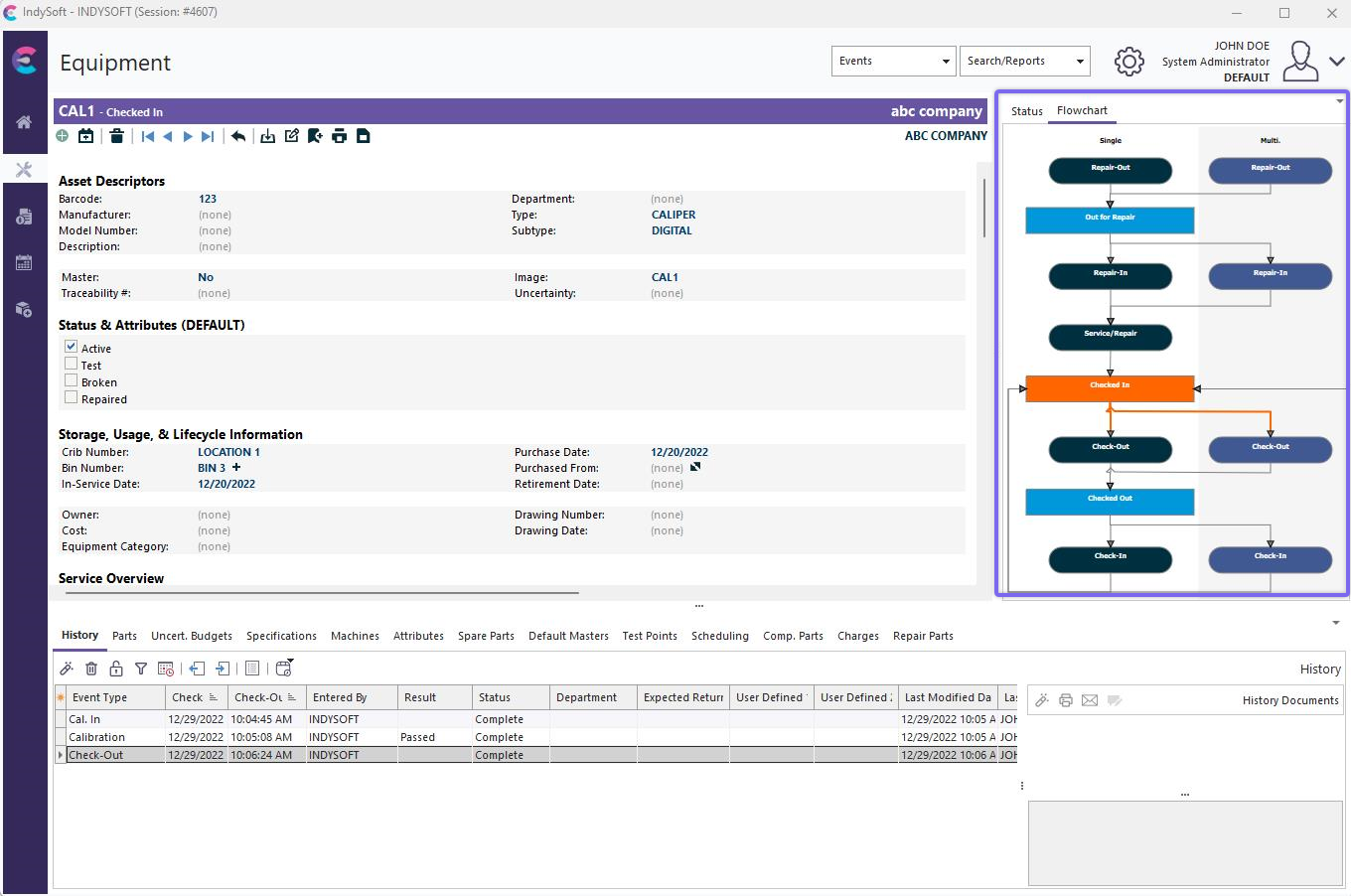Select the Calibration row in History table

pos(97,737)
